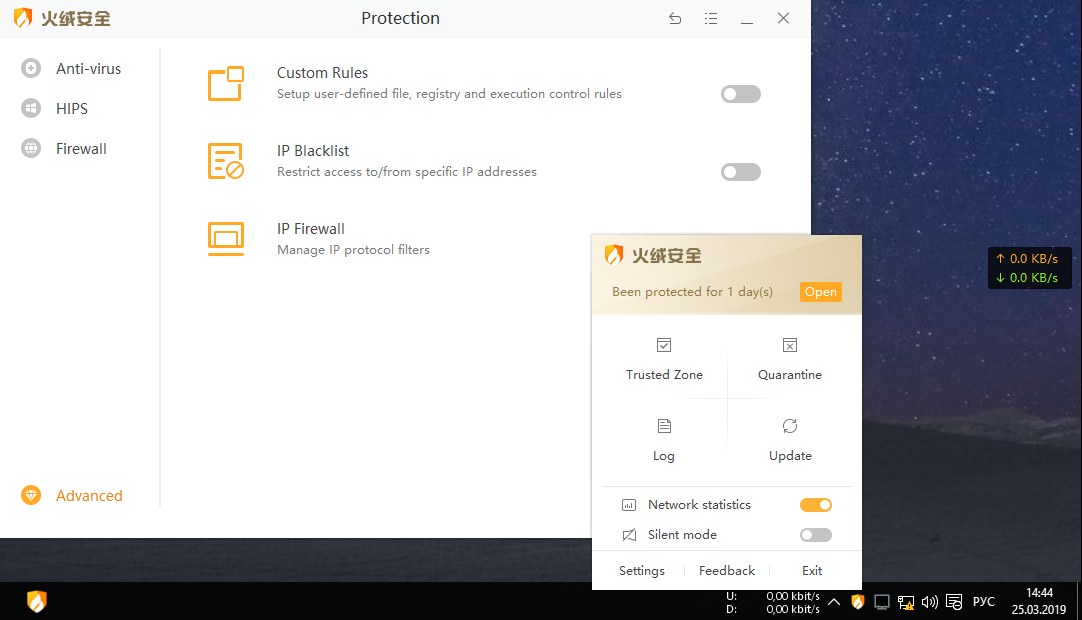Screen dimensions: 1082x620
Task: Click the Quarantine box icon
Action: 790,345
